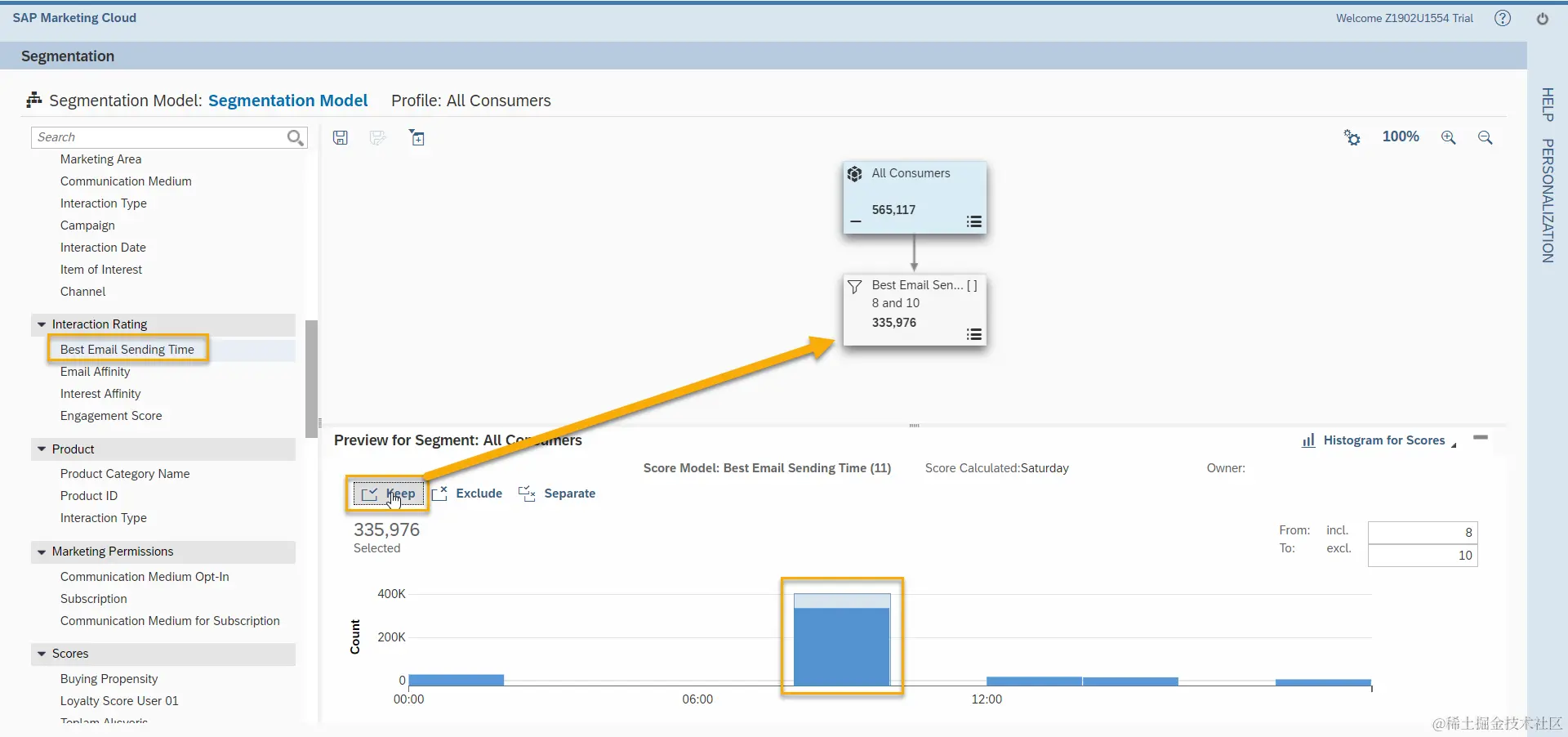Click the Save segmentation model icon
The width and height of the screenshot is (1568, 737).
coord(341,137)
